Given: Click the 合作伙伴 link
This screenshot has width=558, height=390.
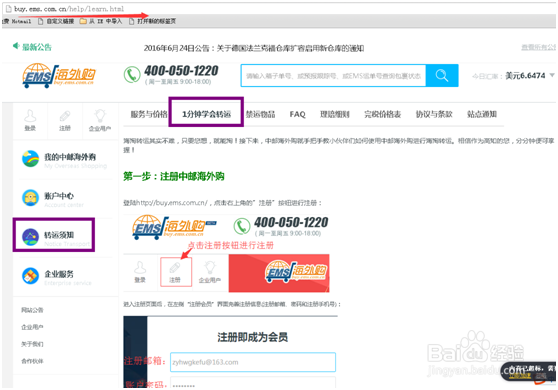Looking at the screenshot, I should tap(32, 361).
